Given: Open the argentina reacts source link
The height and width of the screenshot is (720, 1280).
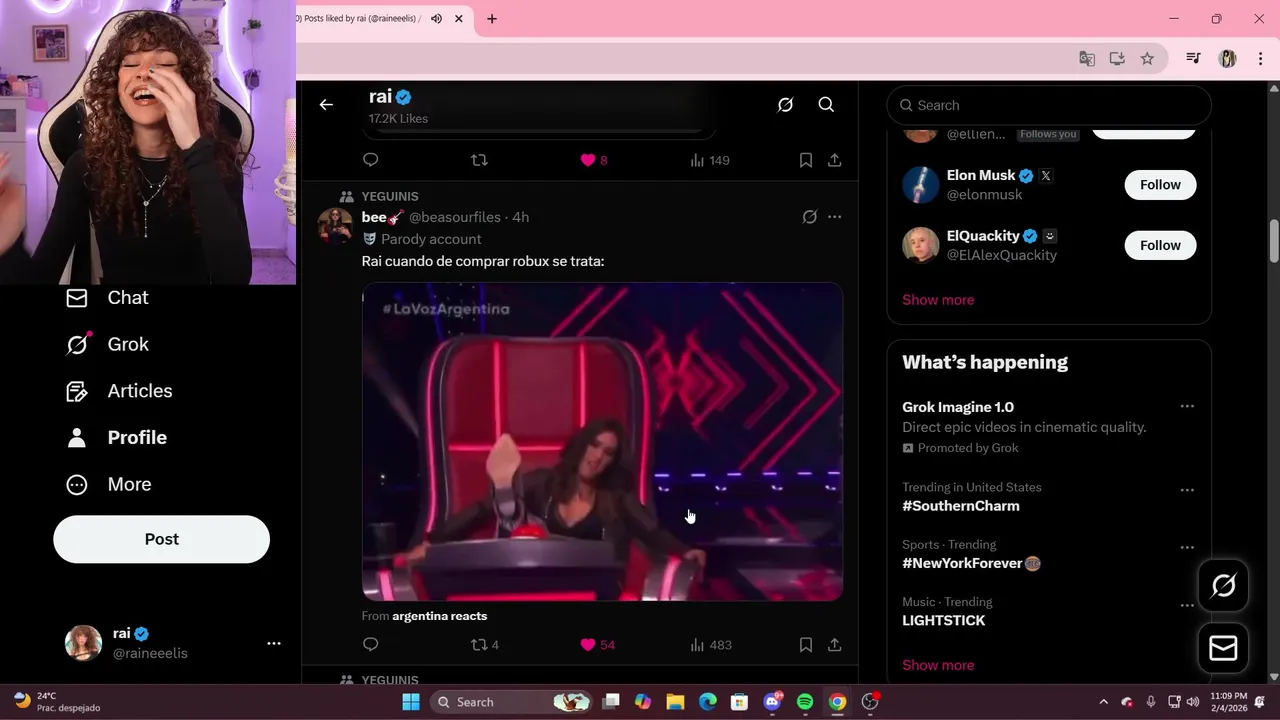Looking at the screenshot, I should point(439,616).
